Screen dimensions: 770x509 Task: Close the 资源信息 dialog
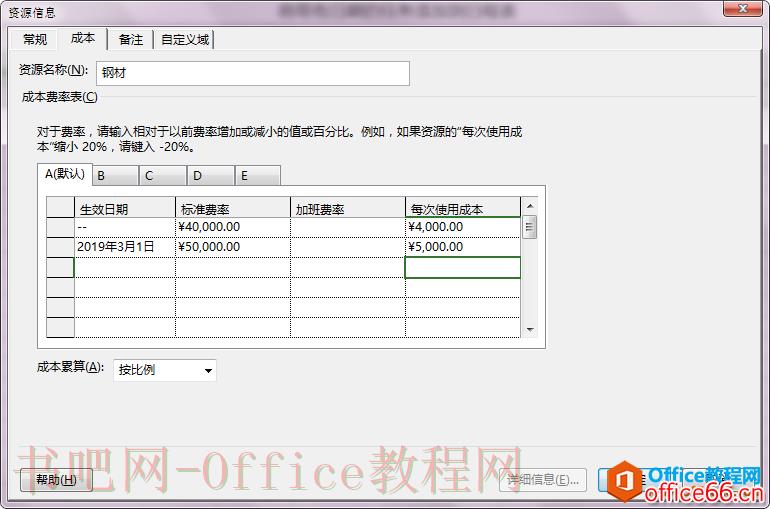(742, 8)
